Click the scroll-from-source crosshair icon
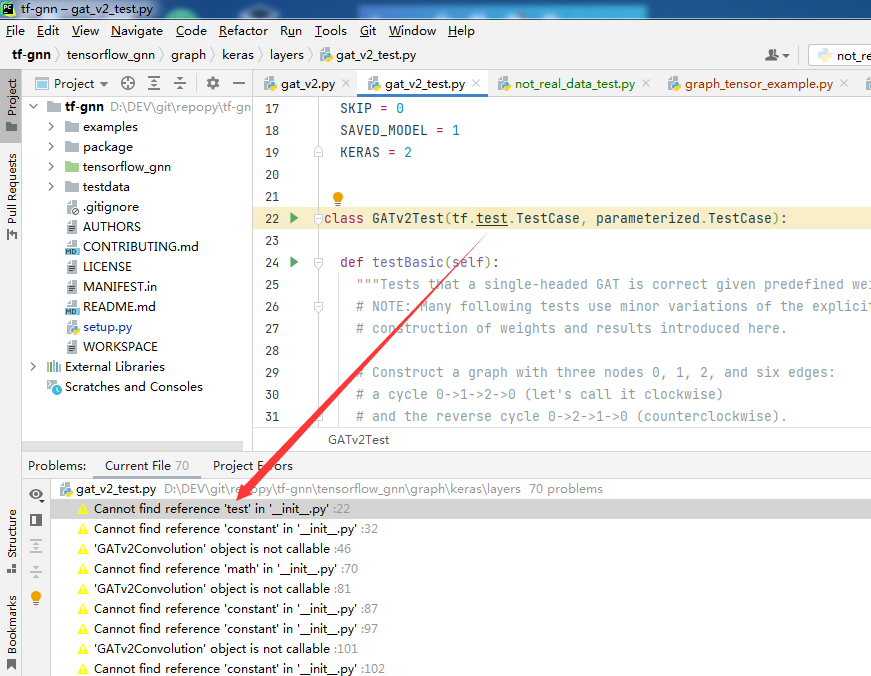This screenshot has height=676, width=871. [128, 83]
